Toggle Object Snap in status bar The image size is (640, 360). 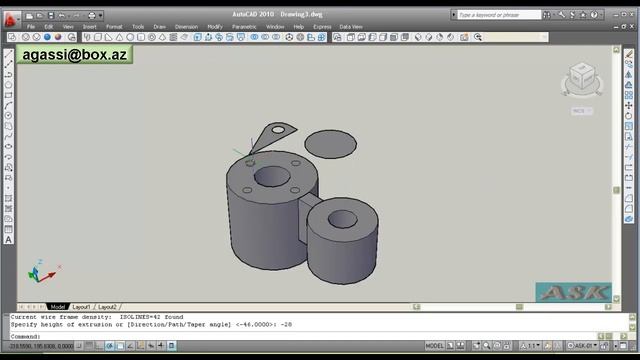[x=120, y=346]
